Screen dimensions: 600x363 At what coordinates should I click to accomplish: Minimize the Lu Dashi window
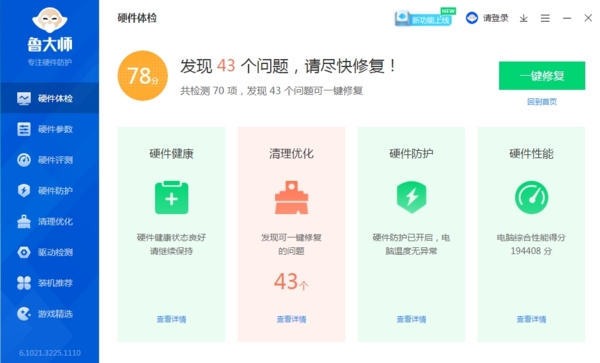(x=567, y=18)
